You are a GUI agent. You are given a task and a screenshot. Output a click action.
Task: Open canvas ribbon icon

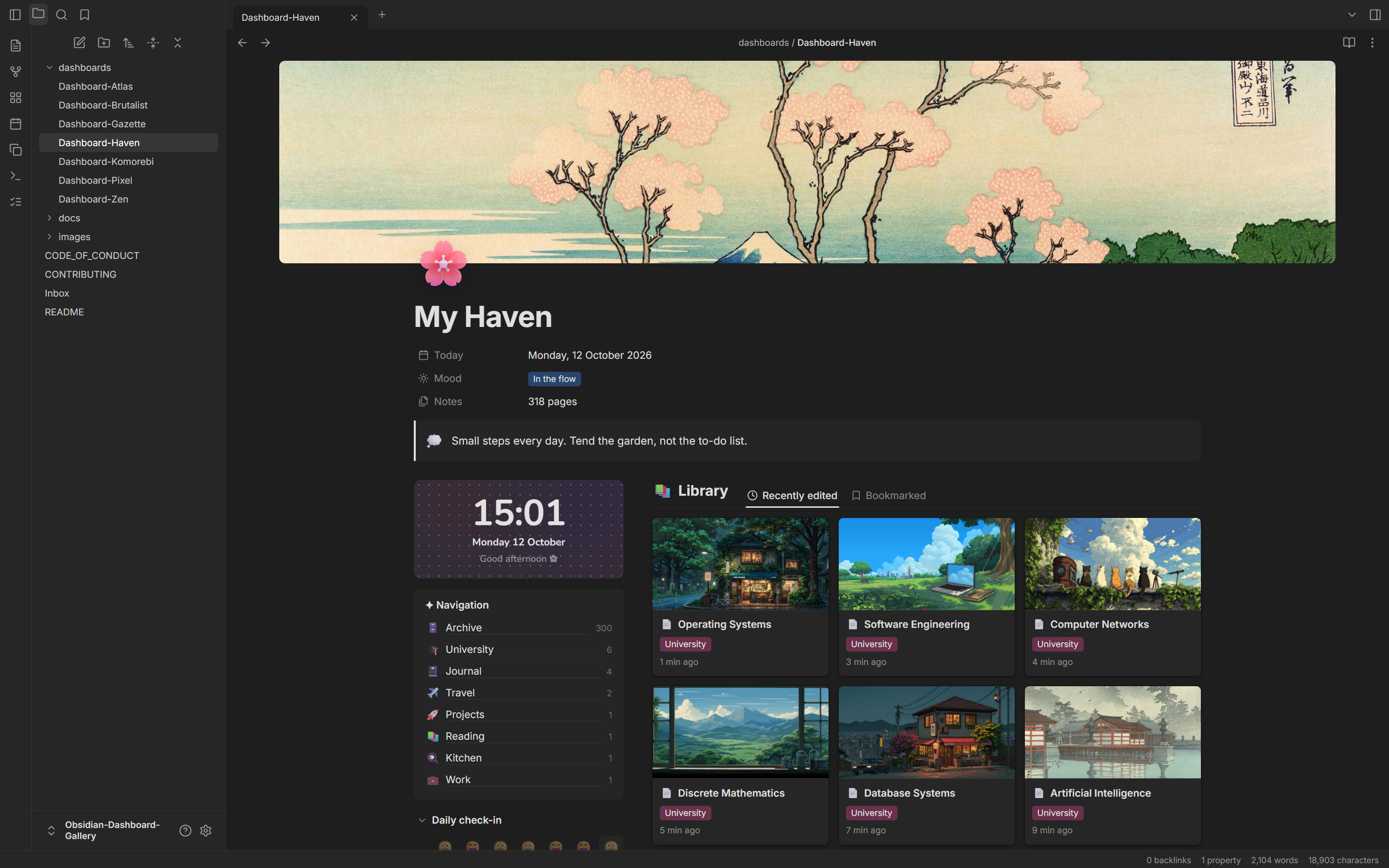click(x=15, y=97)
